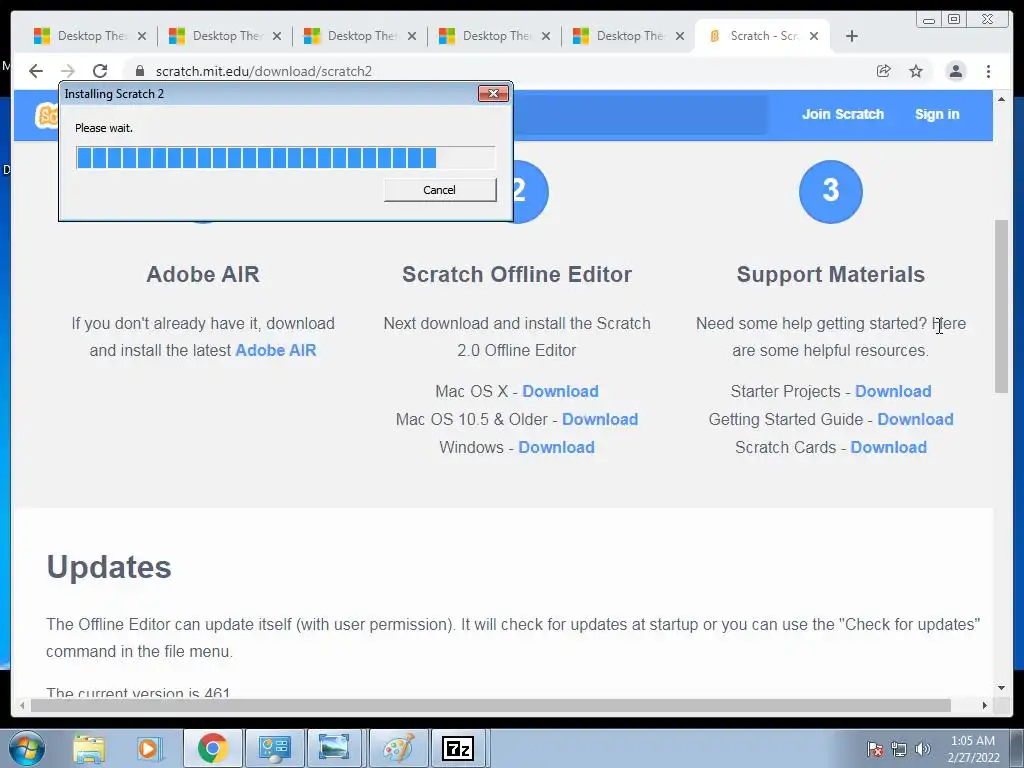Download the Mac OS 10.5 & Older editor
Screen dimensions: 1024x768
tap(600, 419)
